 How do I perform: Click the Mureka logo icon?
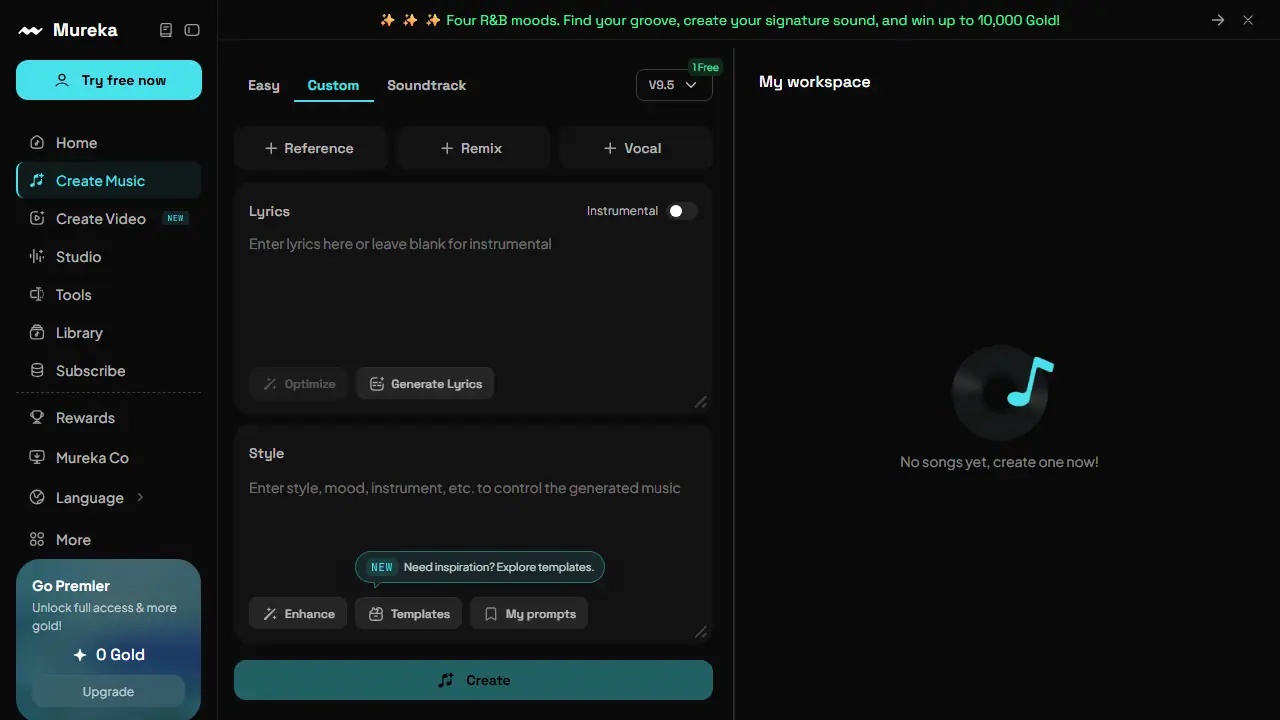[x=31, y=31]
